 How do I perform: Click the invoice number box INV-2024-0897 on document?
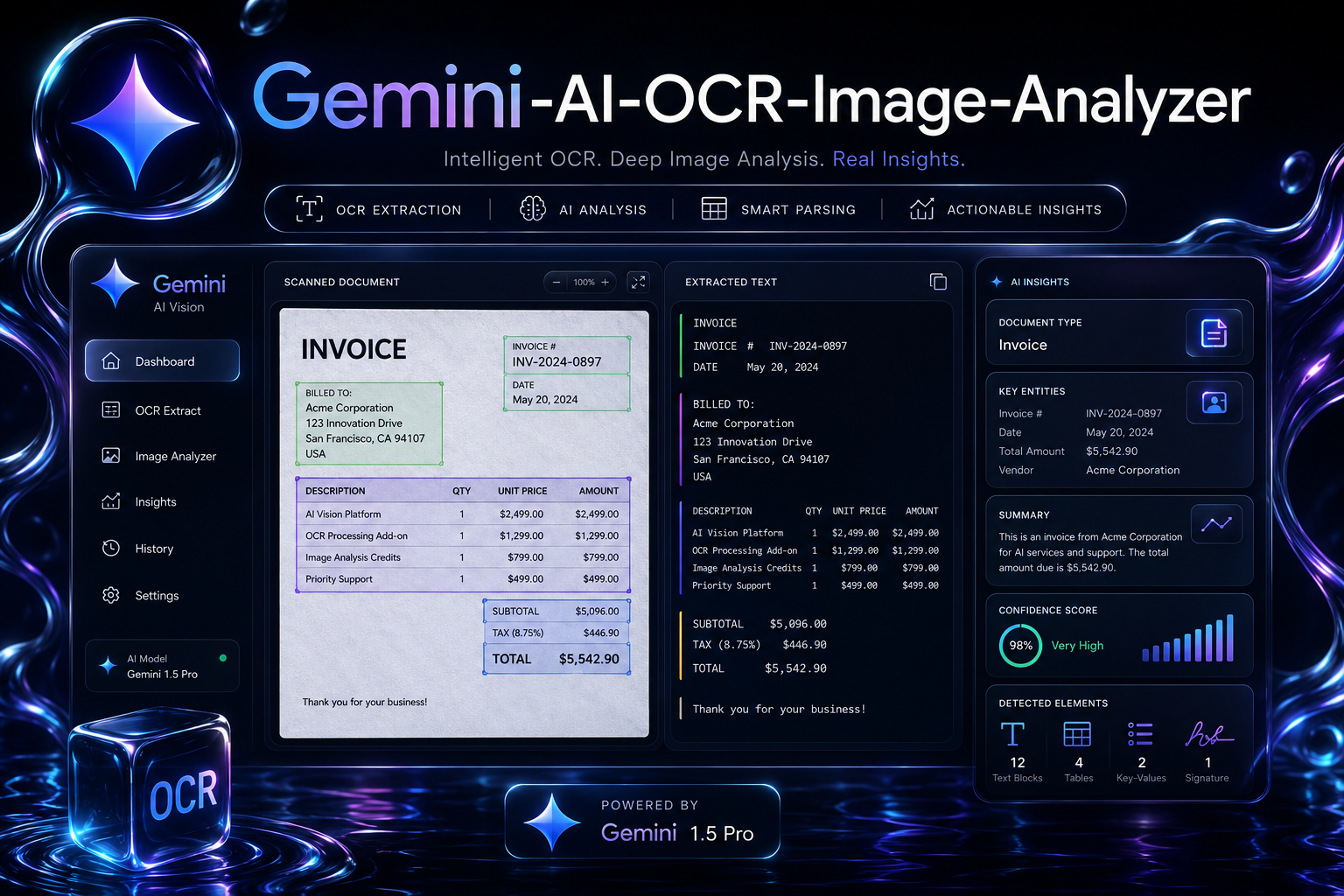point(567,354)
